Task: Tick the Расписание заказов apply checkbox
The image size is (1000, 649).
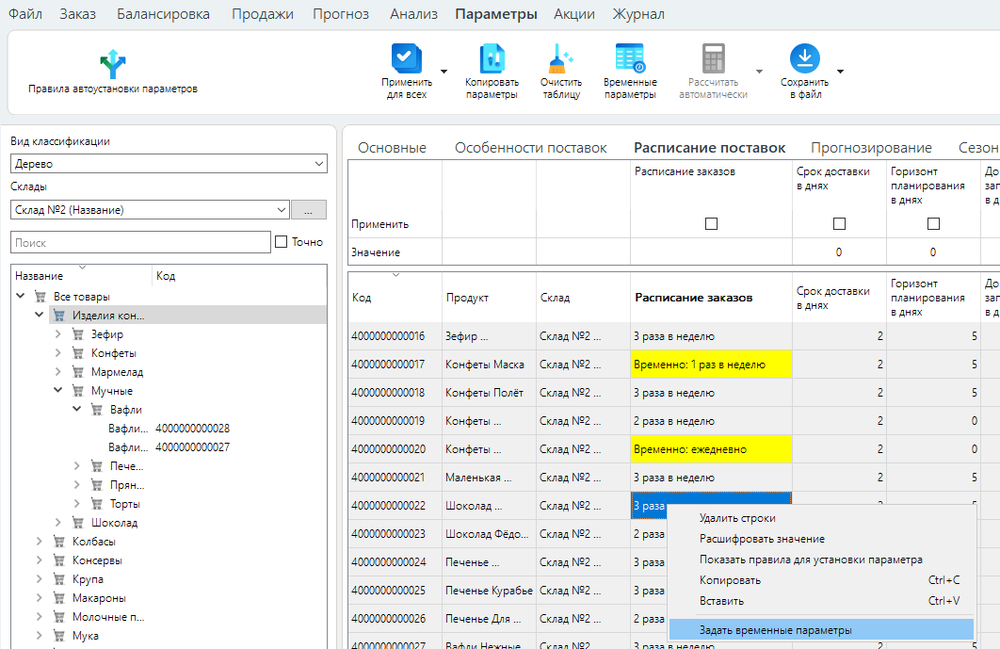Action: click(711, 224)
